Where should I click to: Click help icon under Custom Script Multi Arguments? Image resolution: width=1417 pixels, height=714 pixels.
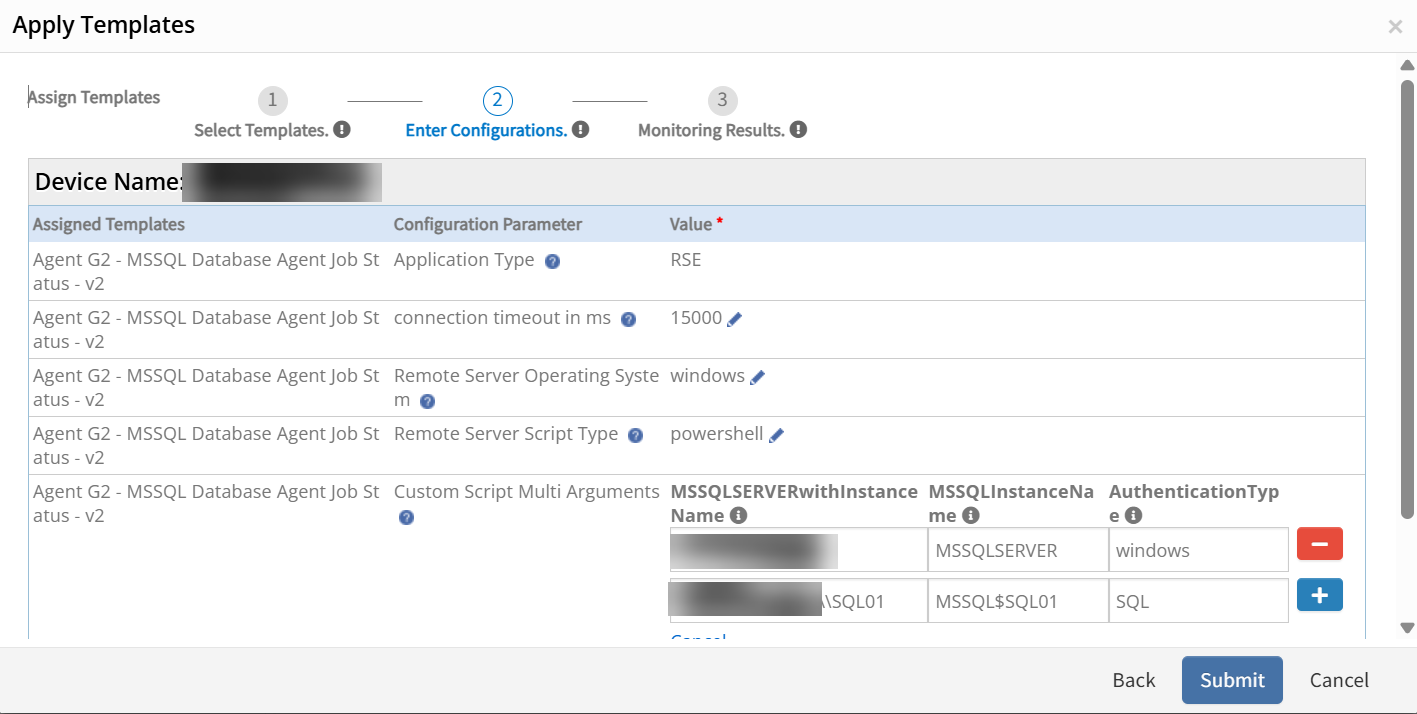(406, 518)
